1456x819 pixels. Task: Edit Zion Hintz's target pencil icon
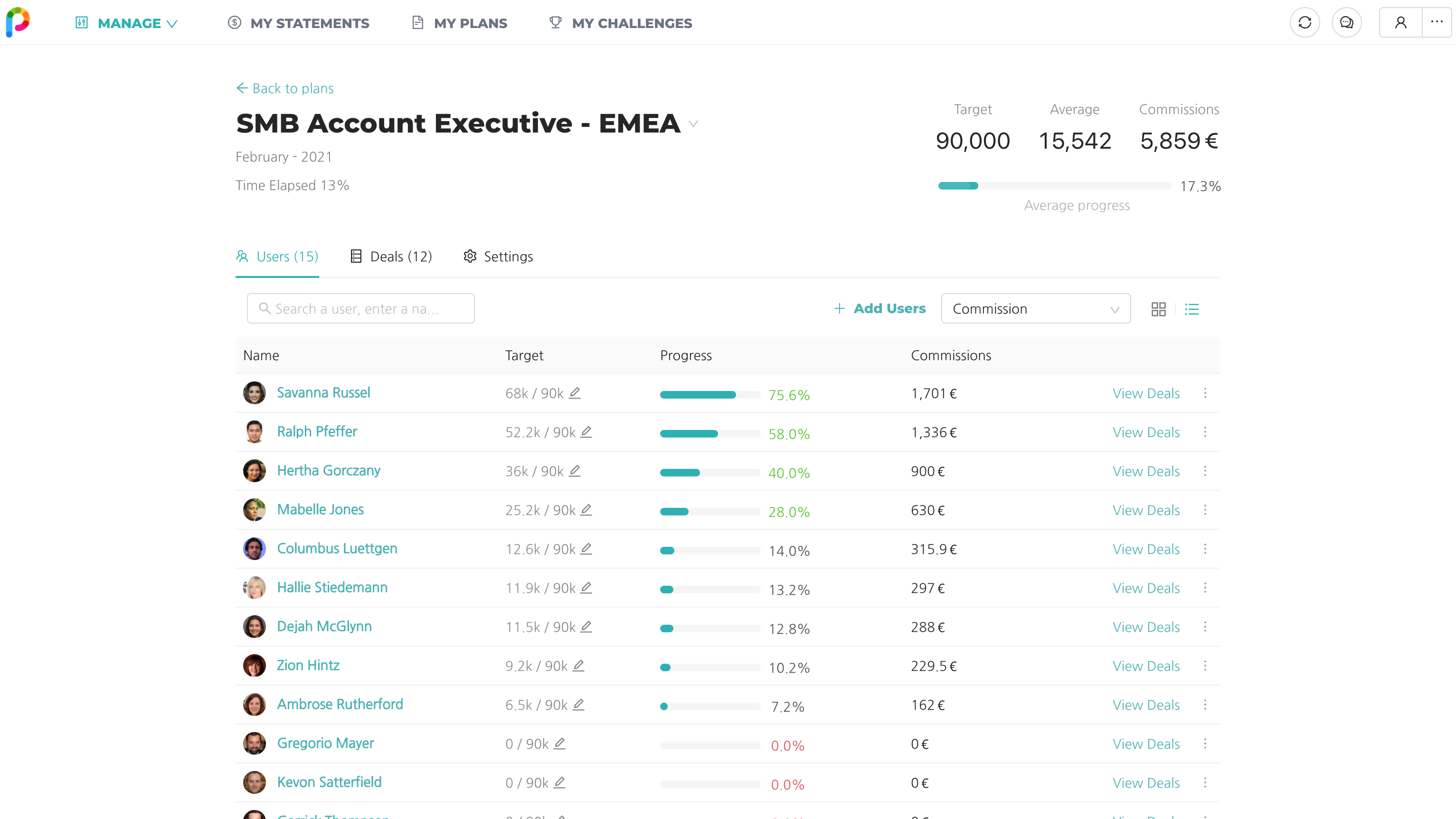578,667
